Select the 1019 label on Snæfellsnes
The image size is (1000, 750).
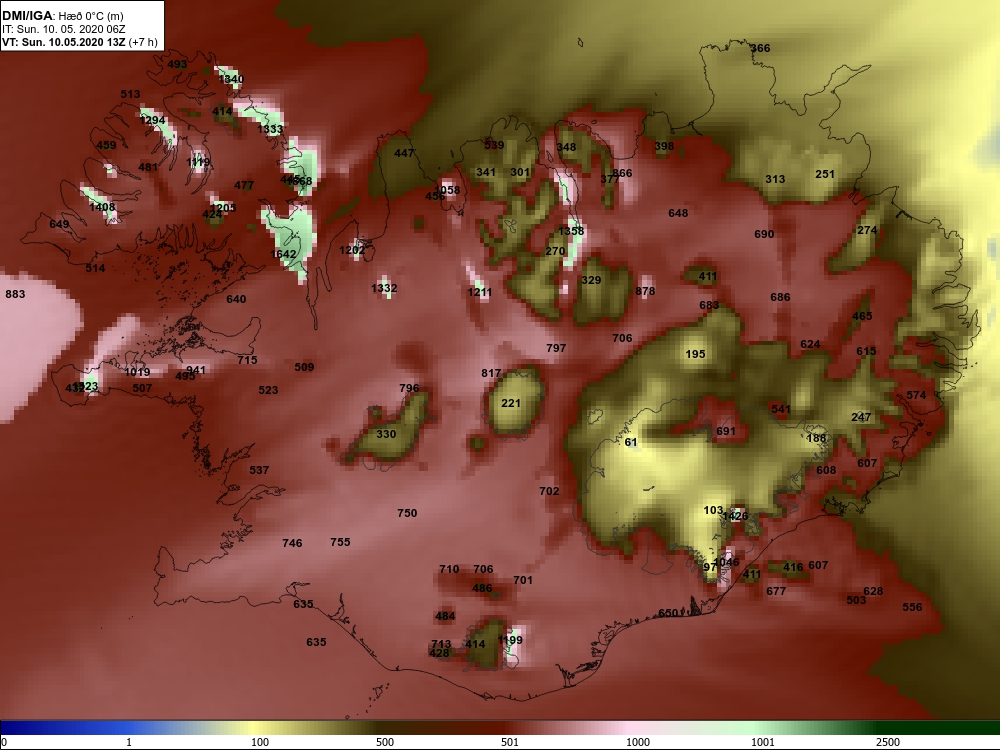point(137,372)
